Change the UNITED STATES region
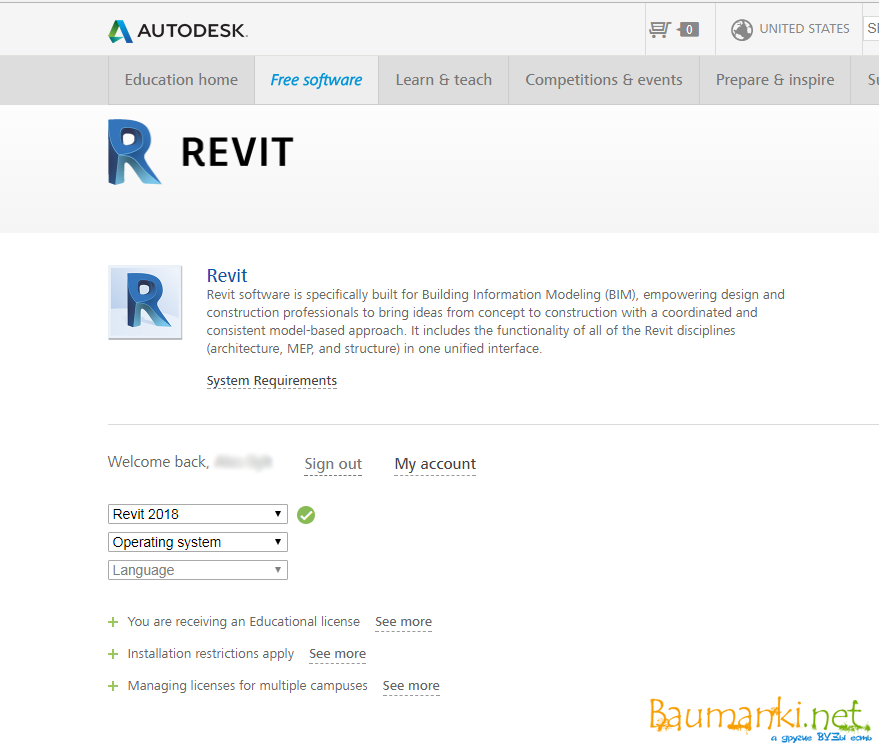This screenshot has height=750, width=879. [804, 29]
